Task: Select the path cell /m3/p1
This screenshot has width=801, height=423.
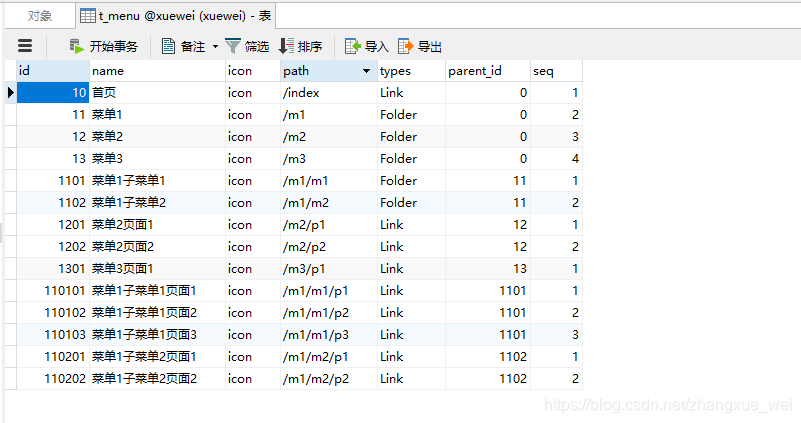Action: (x=329, y=268)
